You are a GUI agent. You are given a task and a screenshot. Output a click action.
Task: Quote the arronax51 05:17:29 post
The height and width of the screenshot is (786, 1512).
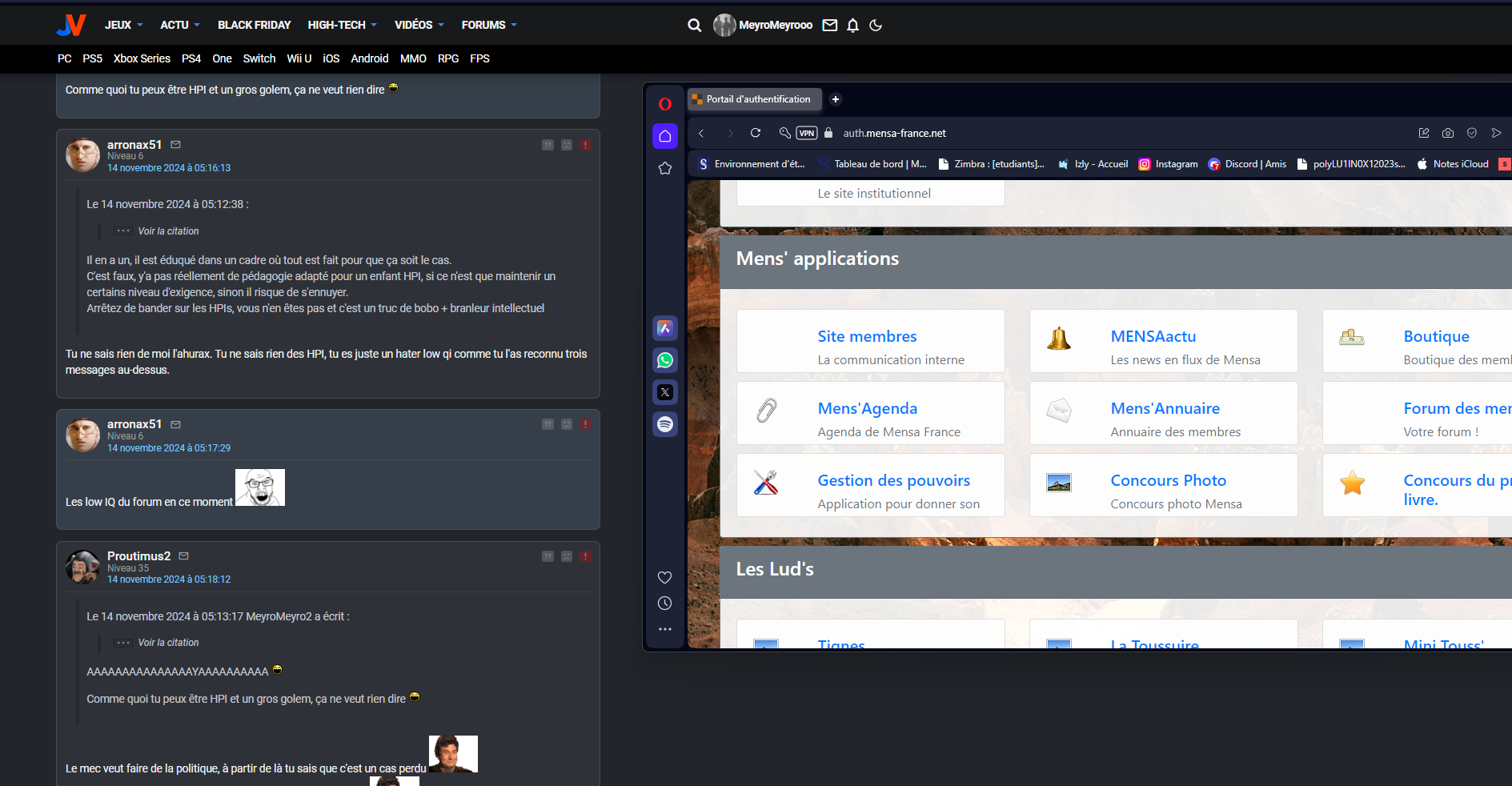[x=547, y=424]
